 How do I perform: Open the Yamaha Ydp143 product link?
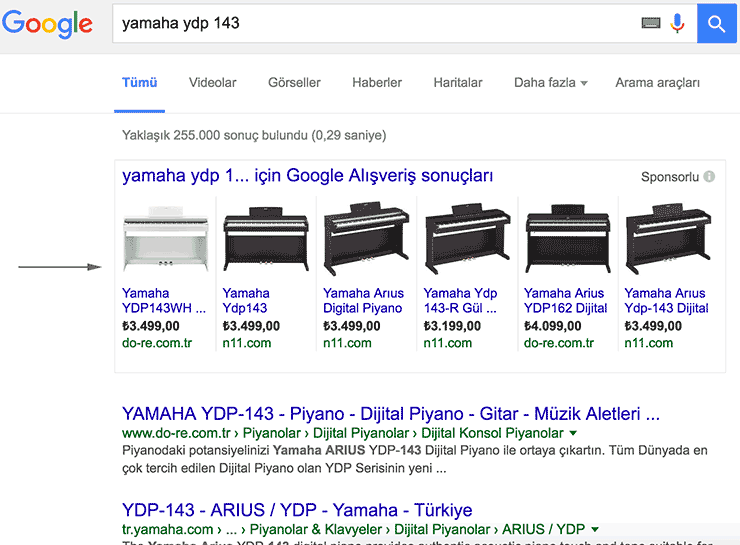tap(246, 301)
